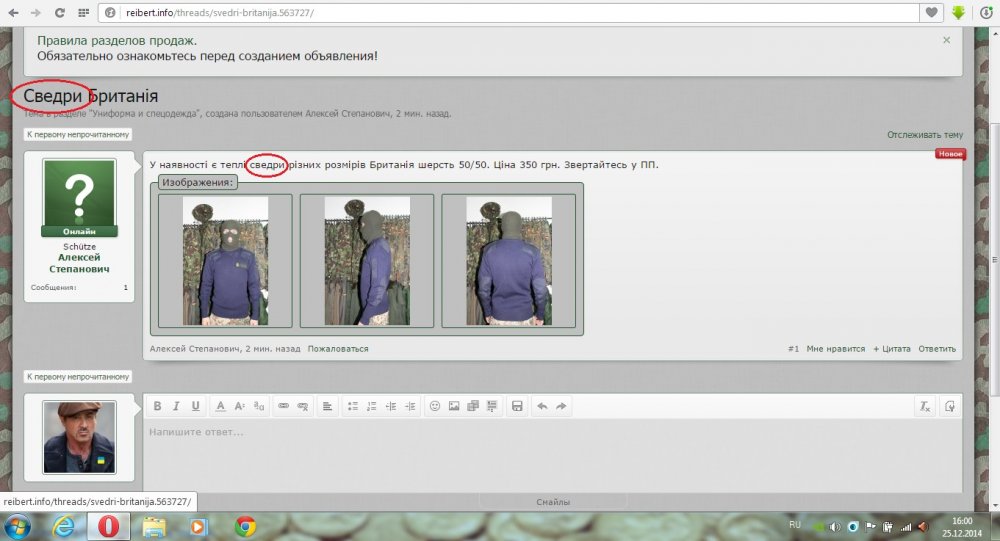This screenshot has width=1000, height=541.
Task: Click the save draft floppy icon
Action: pos(517,406)
